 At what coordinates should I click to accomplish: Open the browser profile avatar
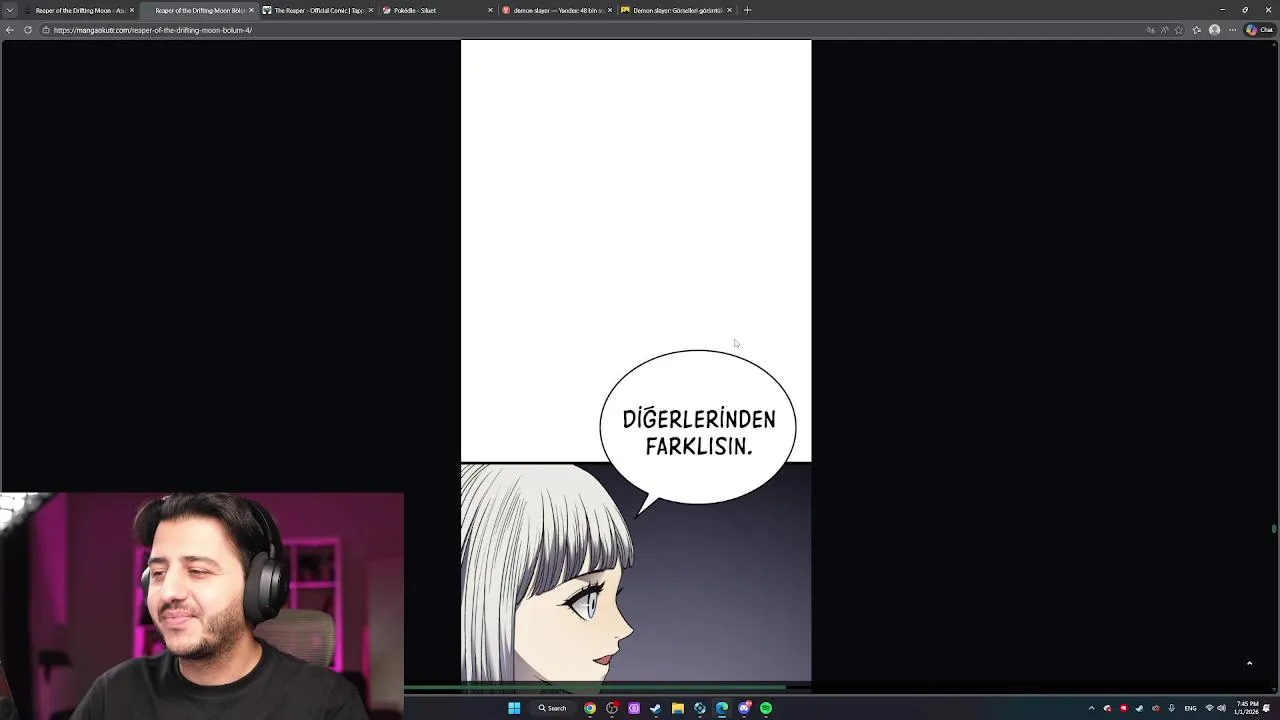[1214, 30]
